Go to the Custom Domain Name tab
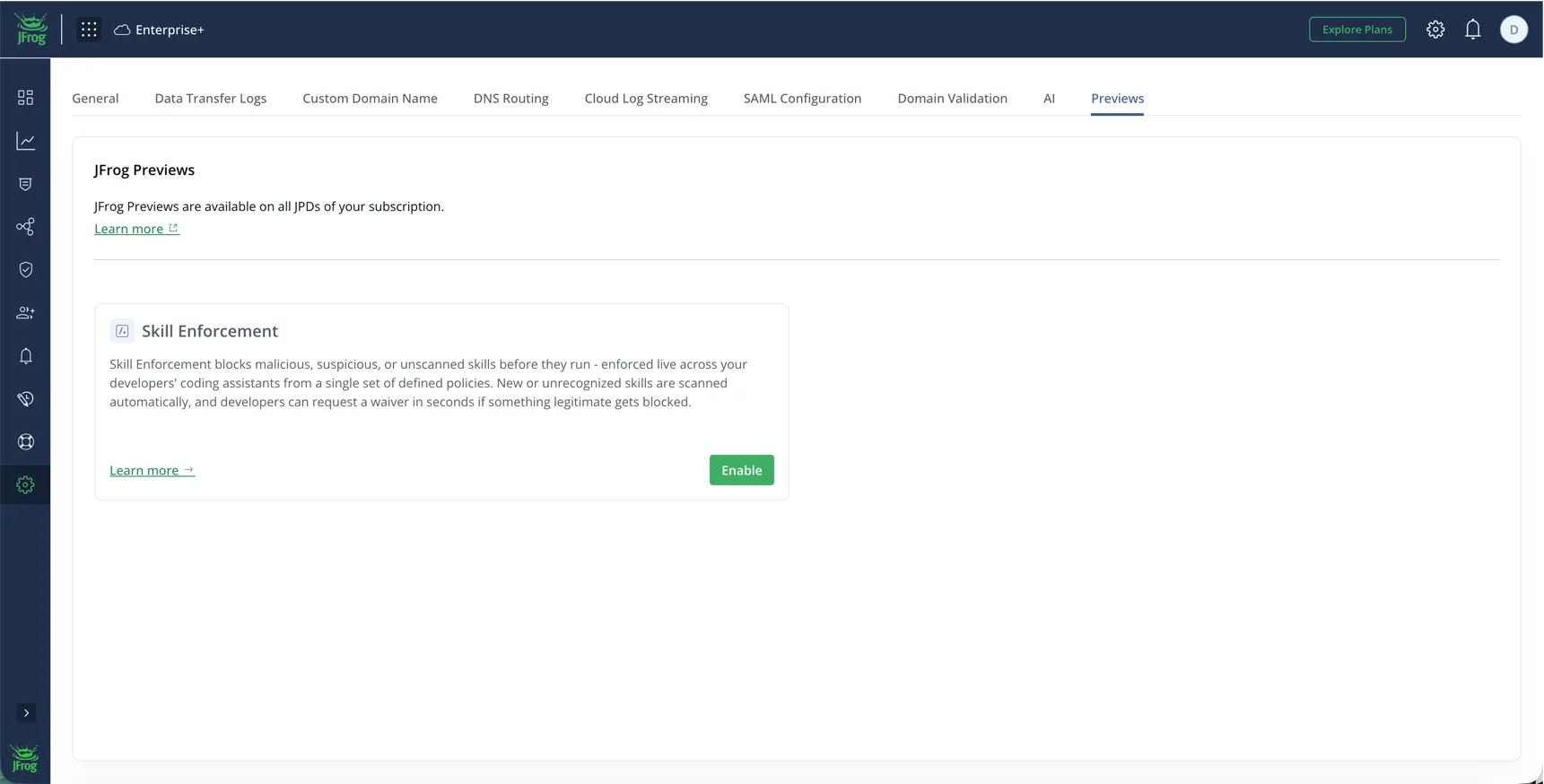 pyautogui.click(x=370, y=99)
